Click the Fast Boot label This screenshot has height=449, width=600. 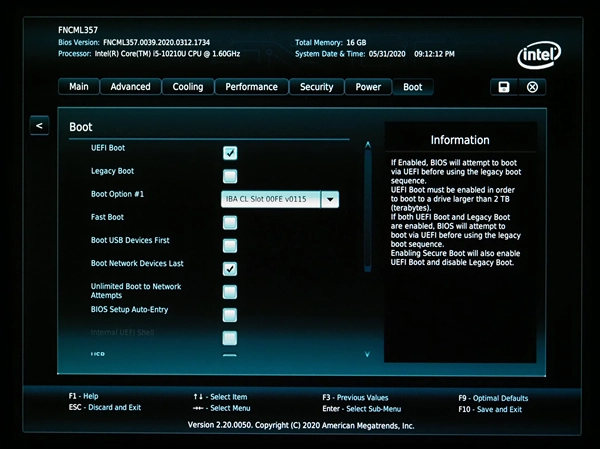click(x=107, y=217)
